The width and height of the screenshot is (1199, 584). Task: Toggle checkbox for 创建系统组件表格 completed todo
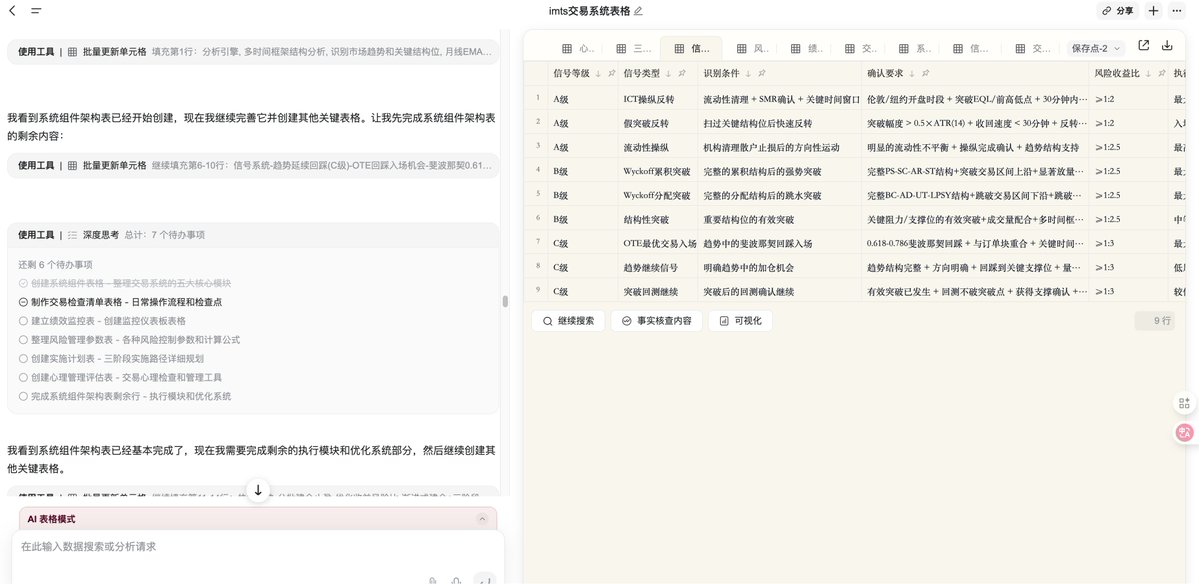24,284
